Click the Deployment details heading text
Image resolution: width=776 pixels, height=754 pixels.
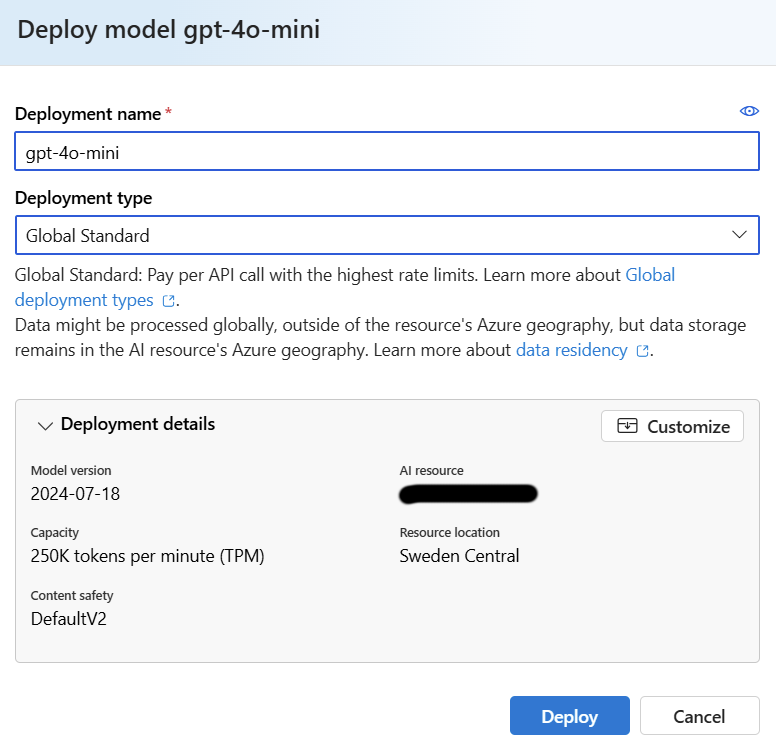pyautogui.click(x=138, y=424)
